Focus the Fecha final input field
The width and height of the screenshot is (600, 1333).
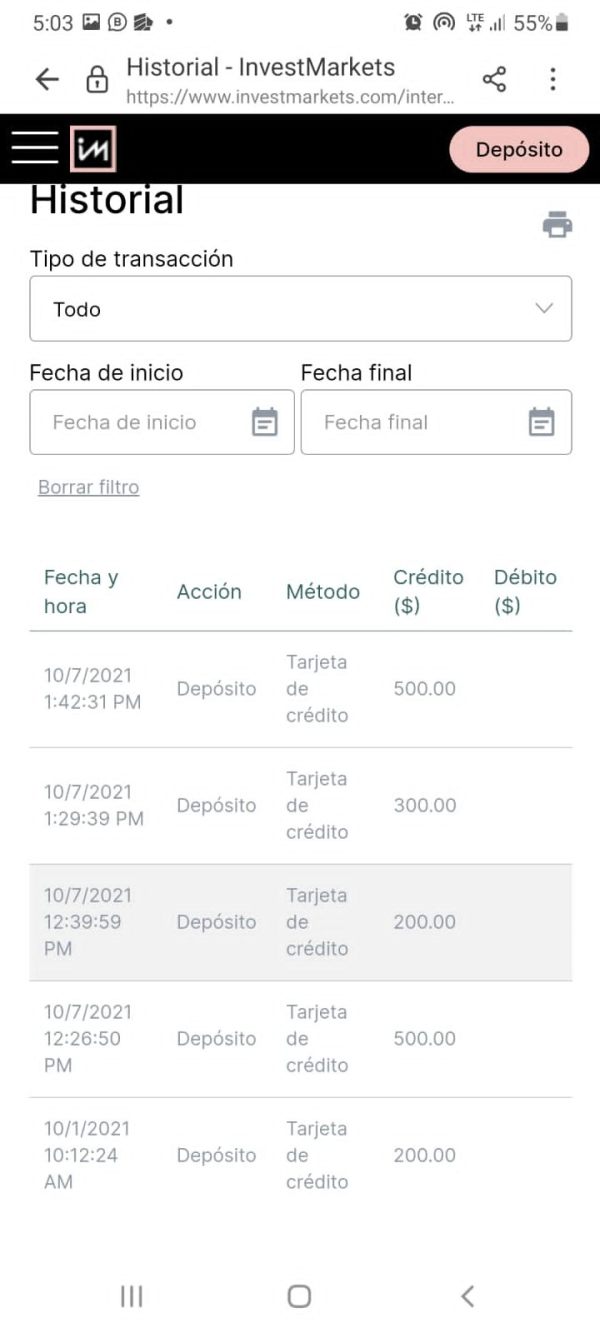(410, 422)
